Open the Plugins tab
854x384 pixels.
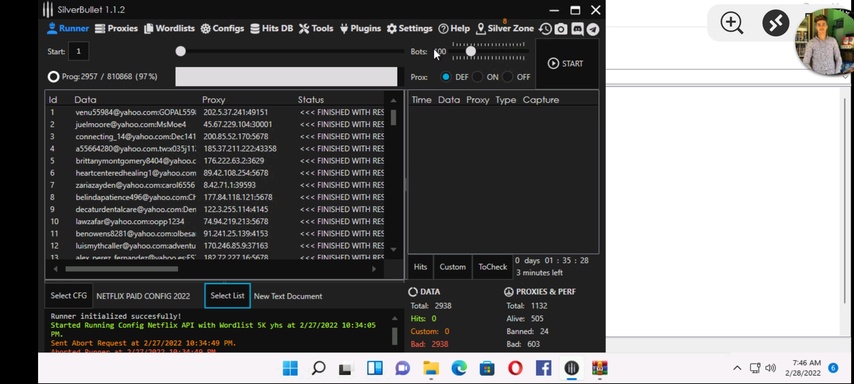[x=360, y=29]
